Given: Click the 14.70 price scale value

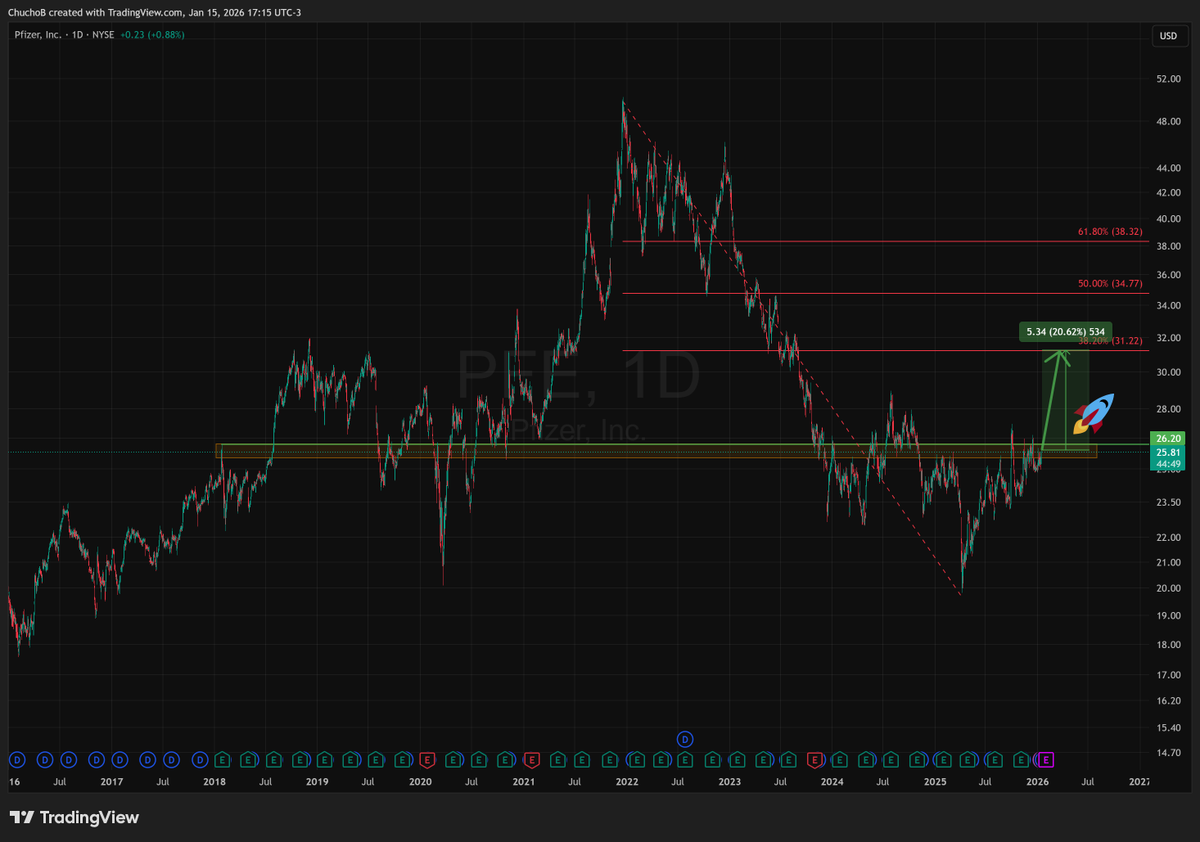Looking at the screenshot, I should (x=1168, y=752).
